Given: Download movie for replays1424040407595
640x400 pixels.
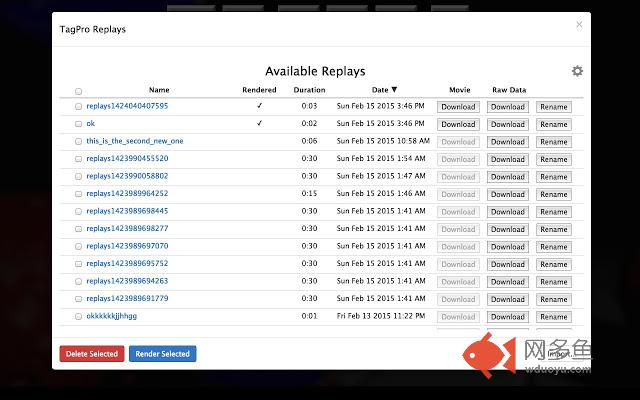Looking at the screenshot, I should [x=458, y=107].
